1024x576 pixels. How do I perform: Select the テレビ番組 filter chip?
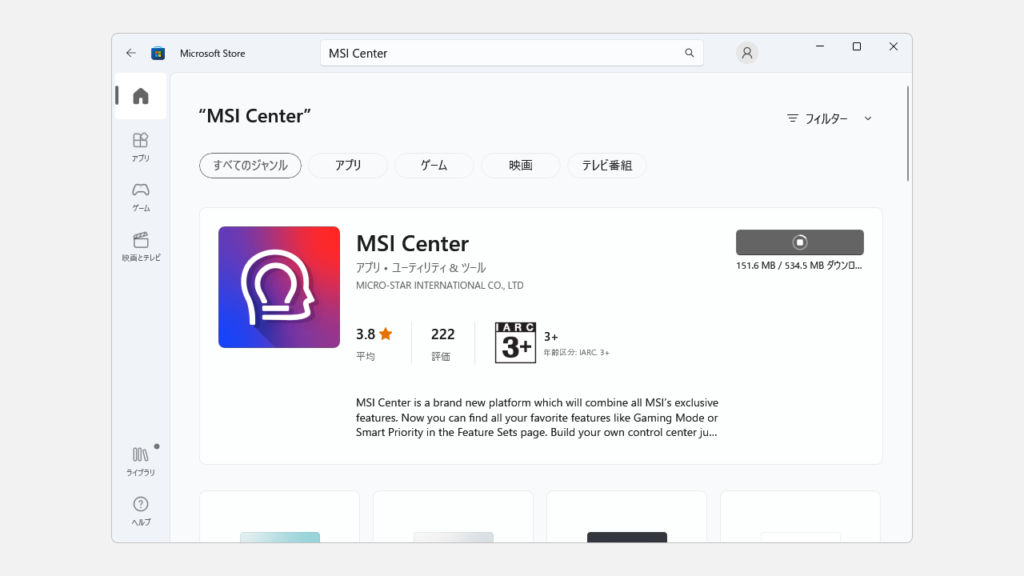[x=607, y=165]
